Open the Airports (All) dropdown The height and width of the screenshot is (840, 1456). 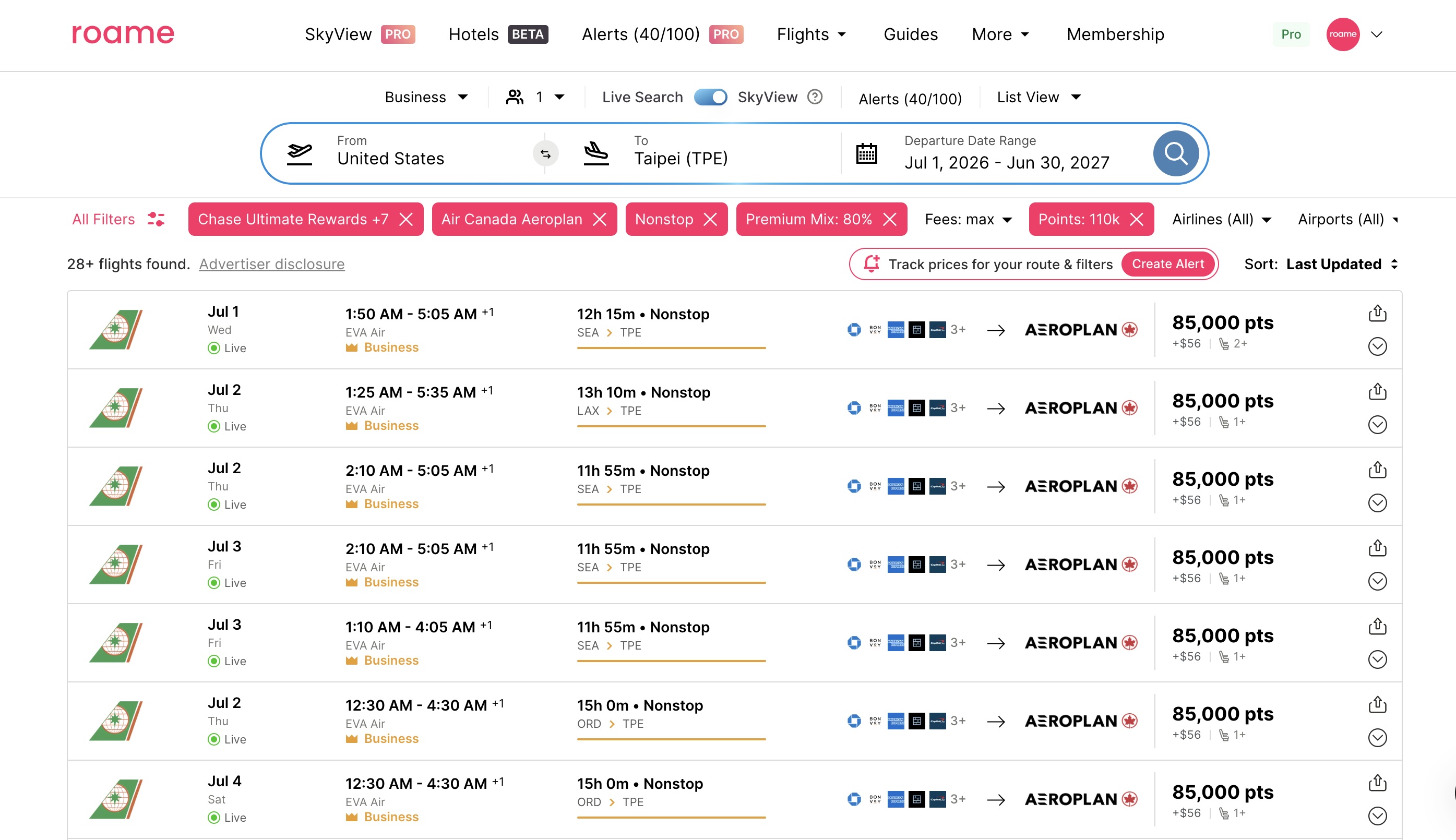pyautogui.click(x=1348, y=219)
